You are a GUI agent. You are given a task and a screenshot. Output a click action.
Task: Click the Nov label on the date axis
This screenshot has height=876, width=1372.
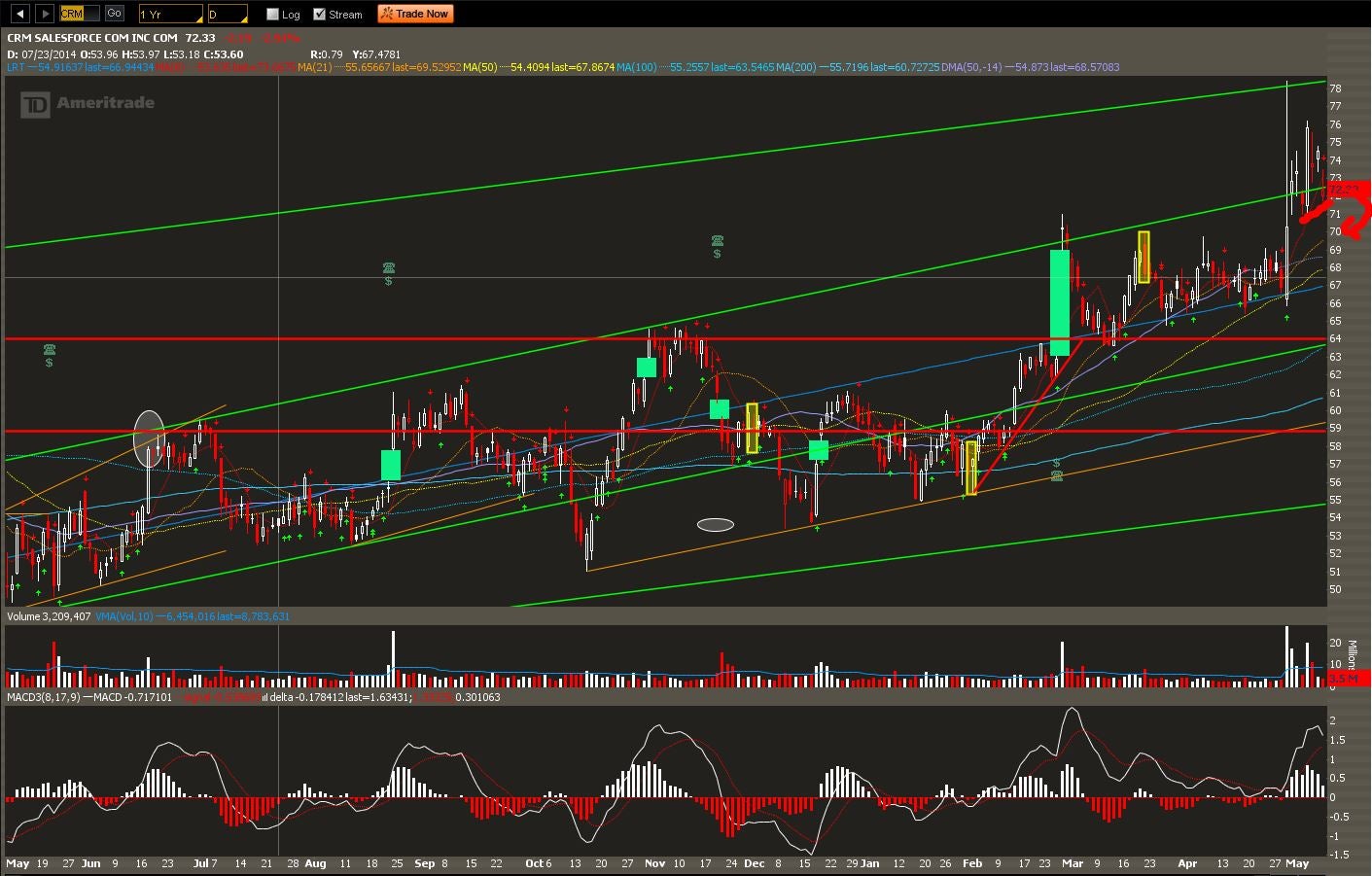pos(654,863)
